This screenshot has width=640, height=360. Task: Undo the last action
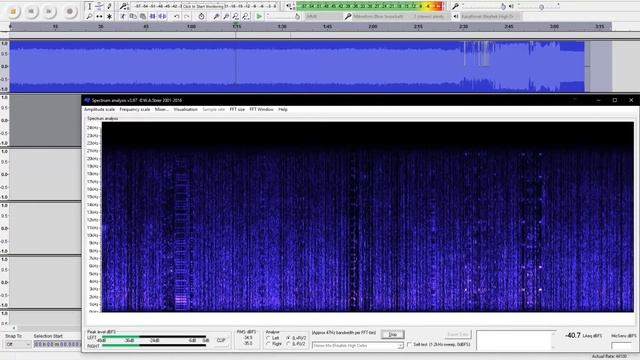pos(176,16)
